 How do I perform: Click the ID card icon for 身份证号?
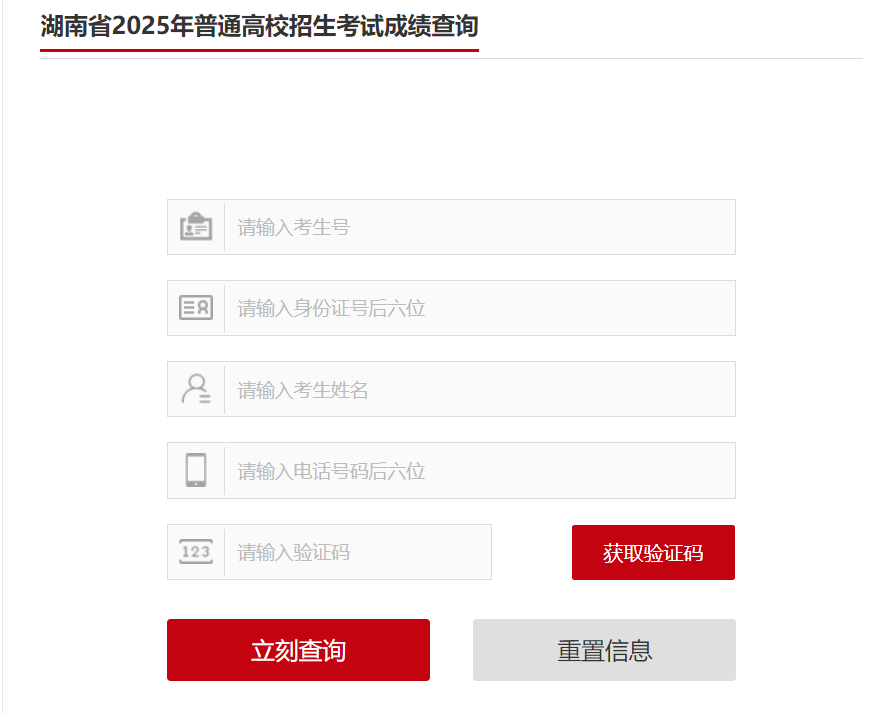[x=196, y=307]
